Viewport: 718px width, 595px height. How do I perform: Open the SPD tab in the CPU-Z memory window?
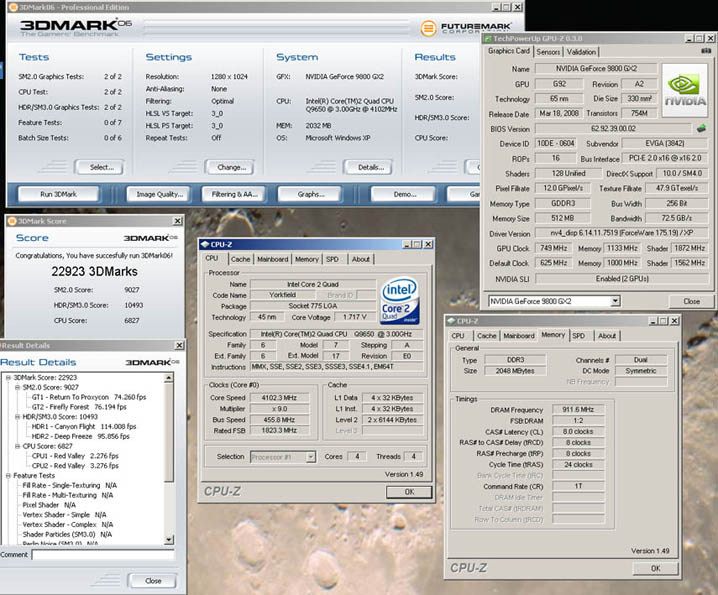tap(579, 335)
